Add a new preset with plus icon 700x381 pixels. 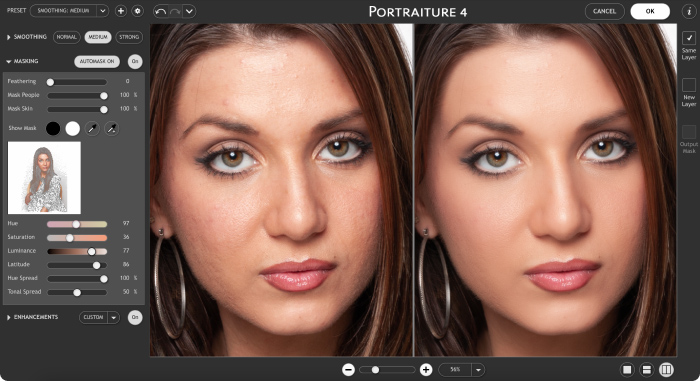pos(121,11)
